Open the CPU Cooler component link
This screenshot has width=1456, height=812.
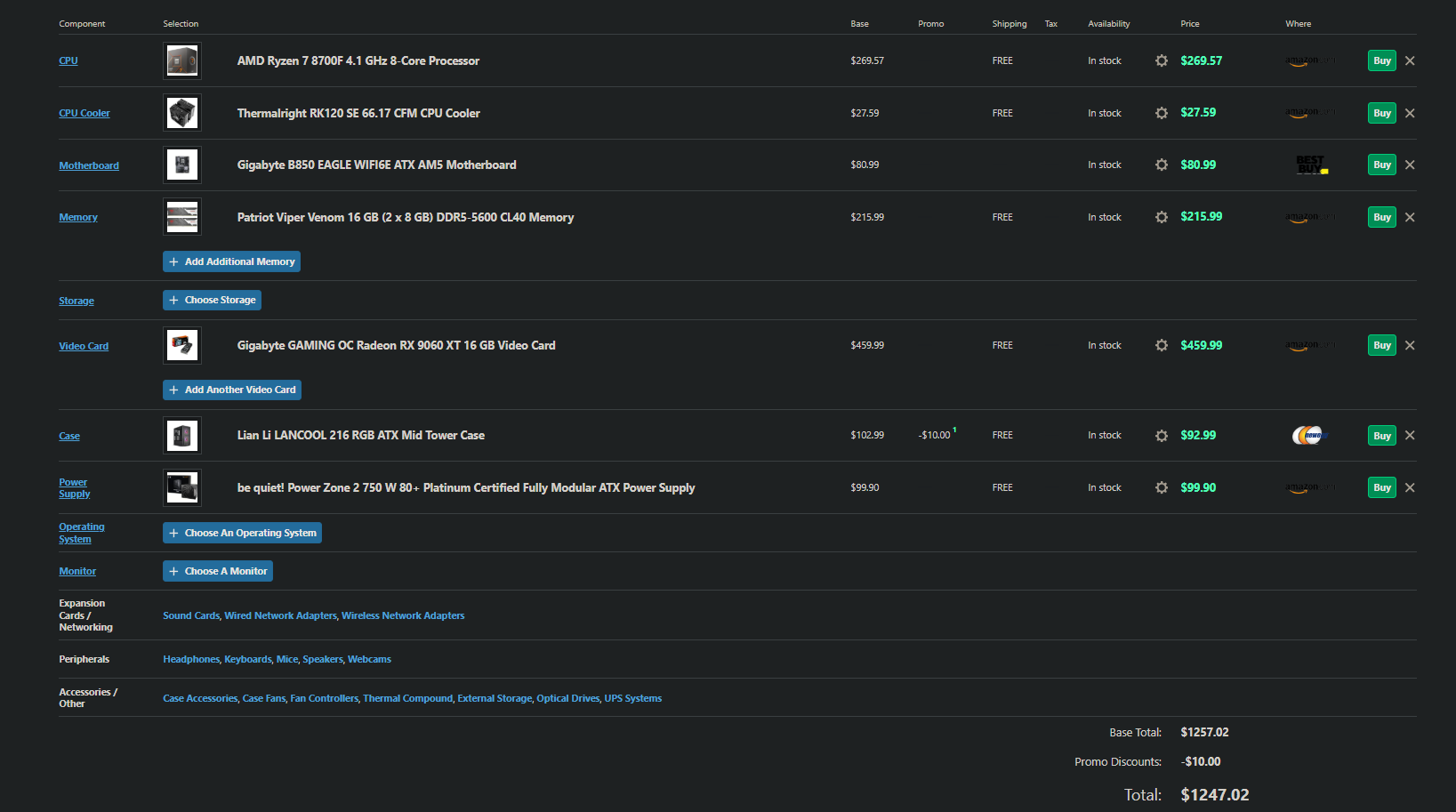[84, 113]
